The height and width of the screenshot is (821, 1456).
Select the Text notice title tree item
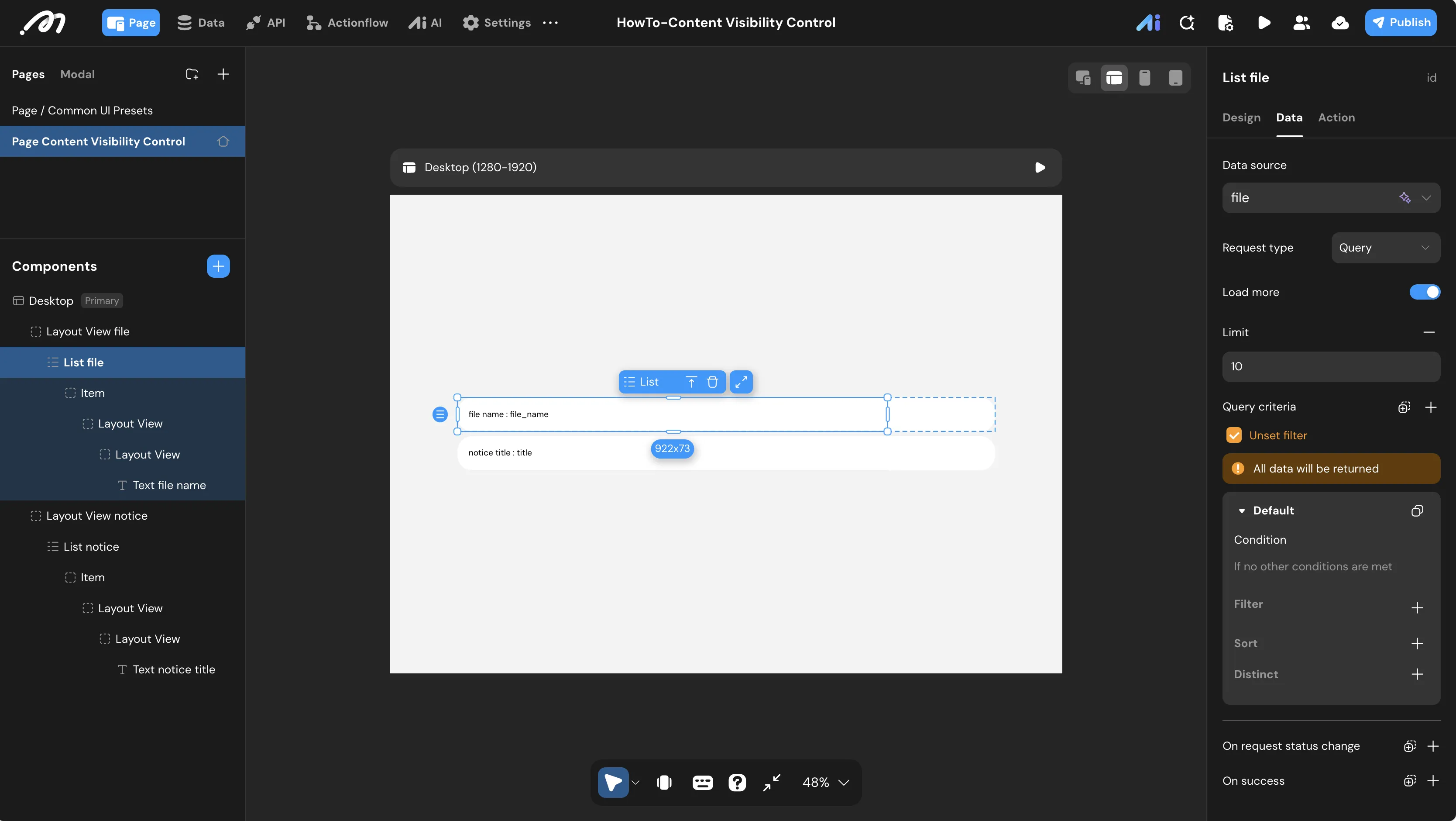point(123,669)
